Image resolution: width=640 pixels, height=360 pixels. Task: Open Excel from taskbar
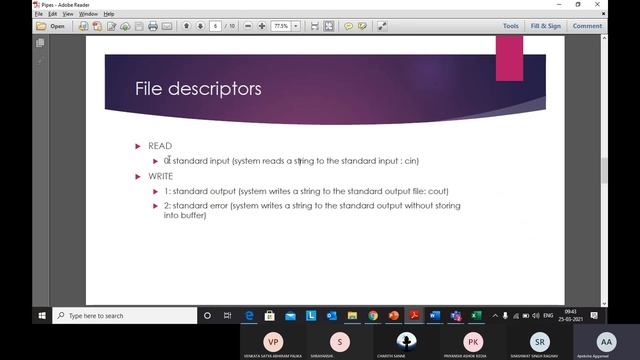click(x=476, y=316)
